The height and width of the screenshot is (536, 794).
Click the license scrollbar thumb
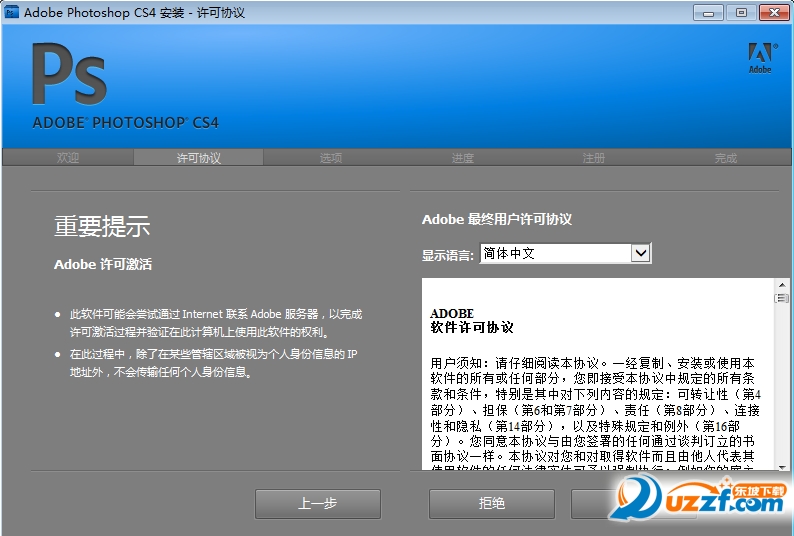pyautogui.click(x=782, y=298)
